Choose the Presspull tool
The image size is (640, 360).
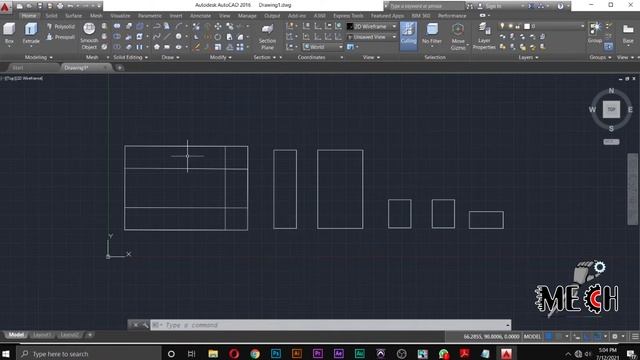point(60,37)
